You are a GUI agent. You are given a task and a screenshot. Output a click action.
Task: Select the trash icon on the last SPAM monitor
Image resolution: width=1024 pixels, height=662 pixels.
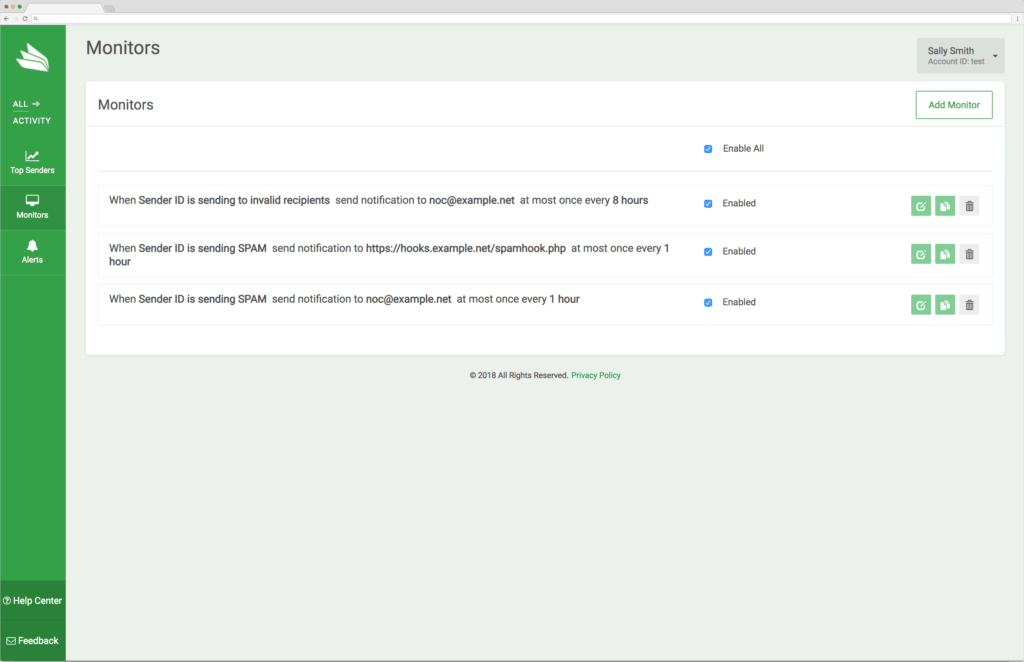click(x=969, y=304)
